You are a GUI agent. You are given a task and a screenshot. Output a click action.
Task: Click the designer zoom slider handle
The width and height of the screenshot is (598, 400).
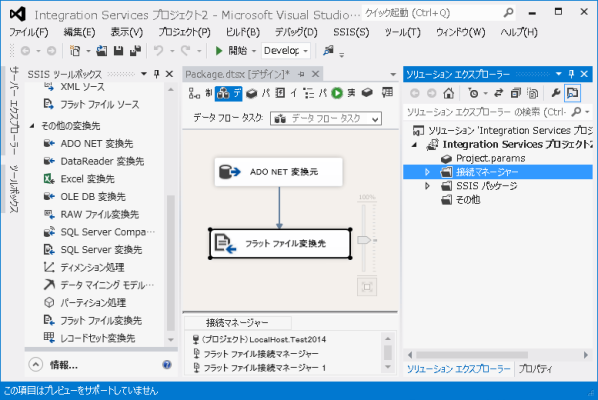pos(364,240)
